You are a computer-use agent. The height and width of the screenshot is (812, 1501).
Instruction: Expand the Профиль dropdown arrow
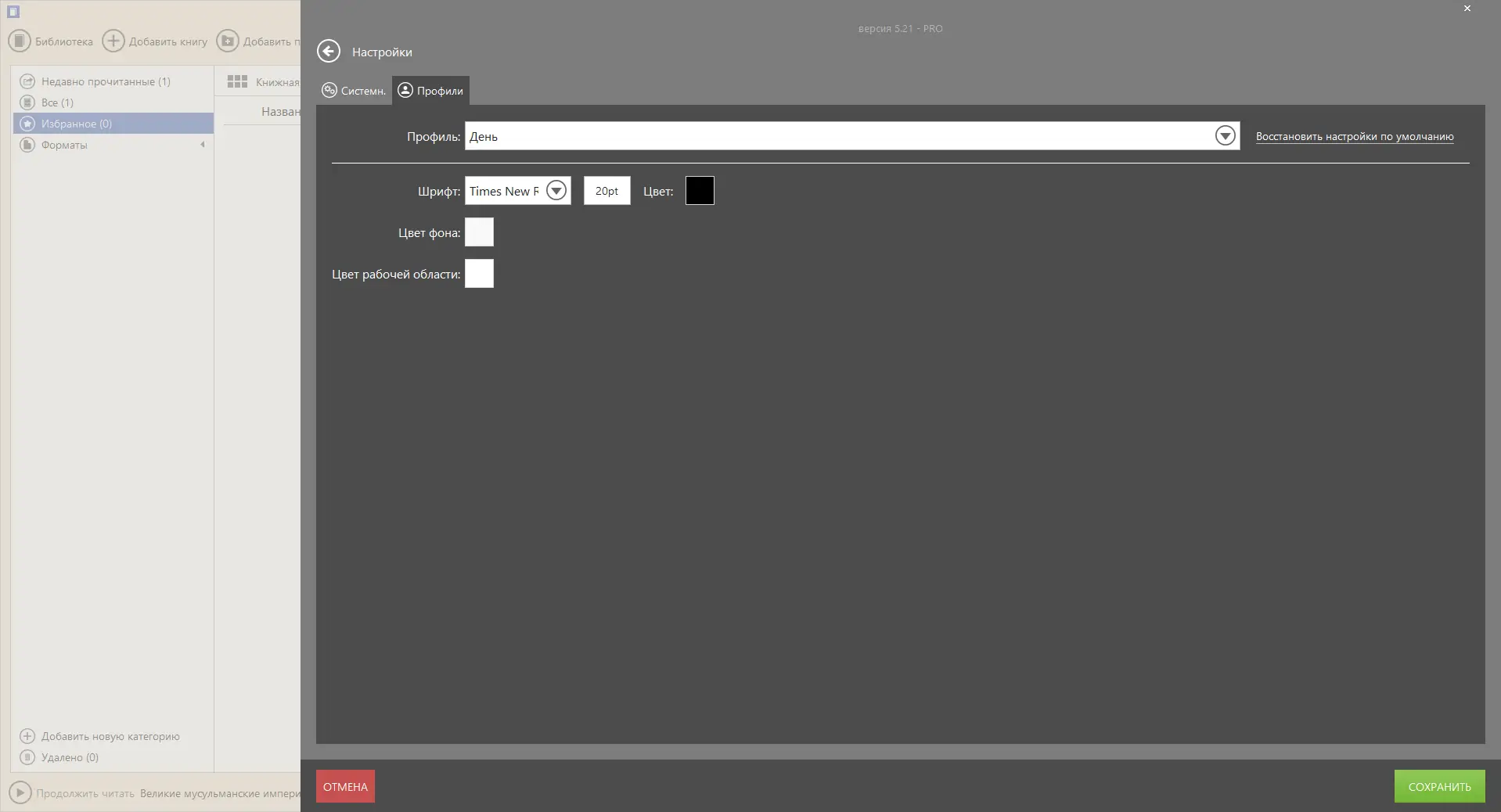(1226, 136)
